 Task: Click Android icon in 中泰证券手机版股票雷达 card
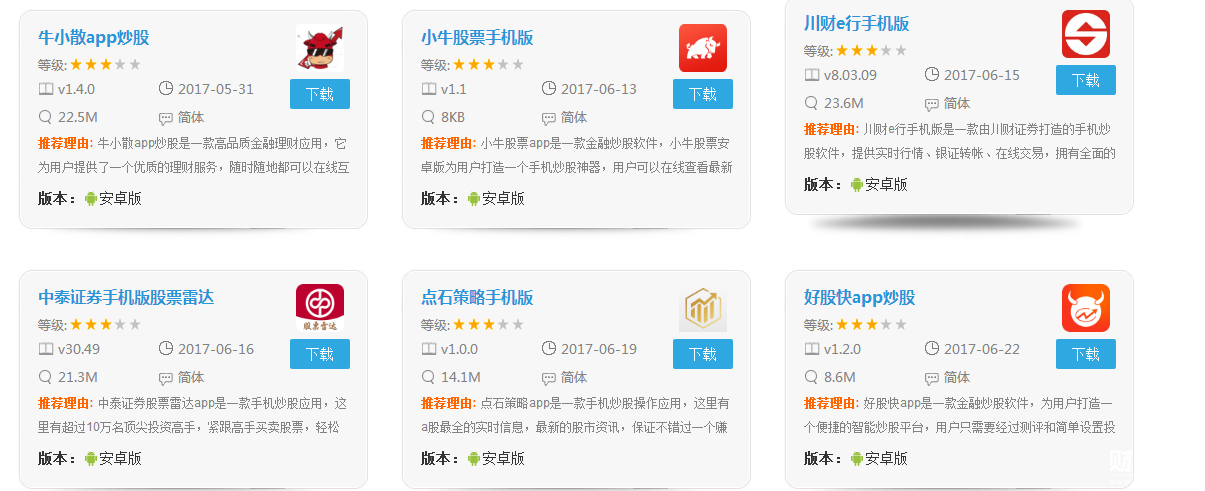tap(91, 458)
